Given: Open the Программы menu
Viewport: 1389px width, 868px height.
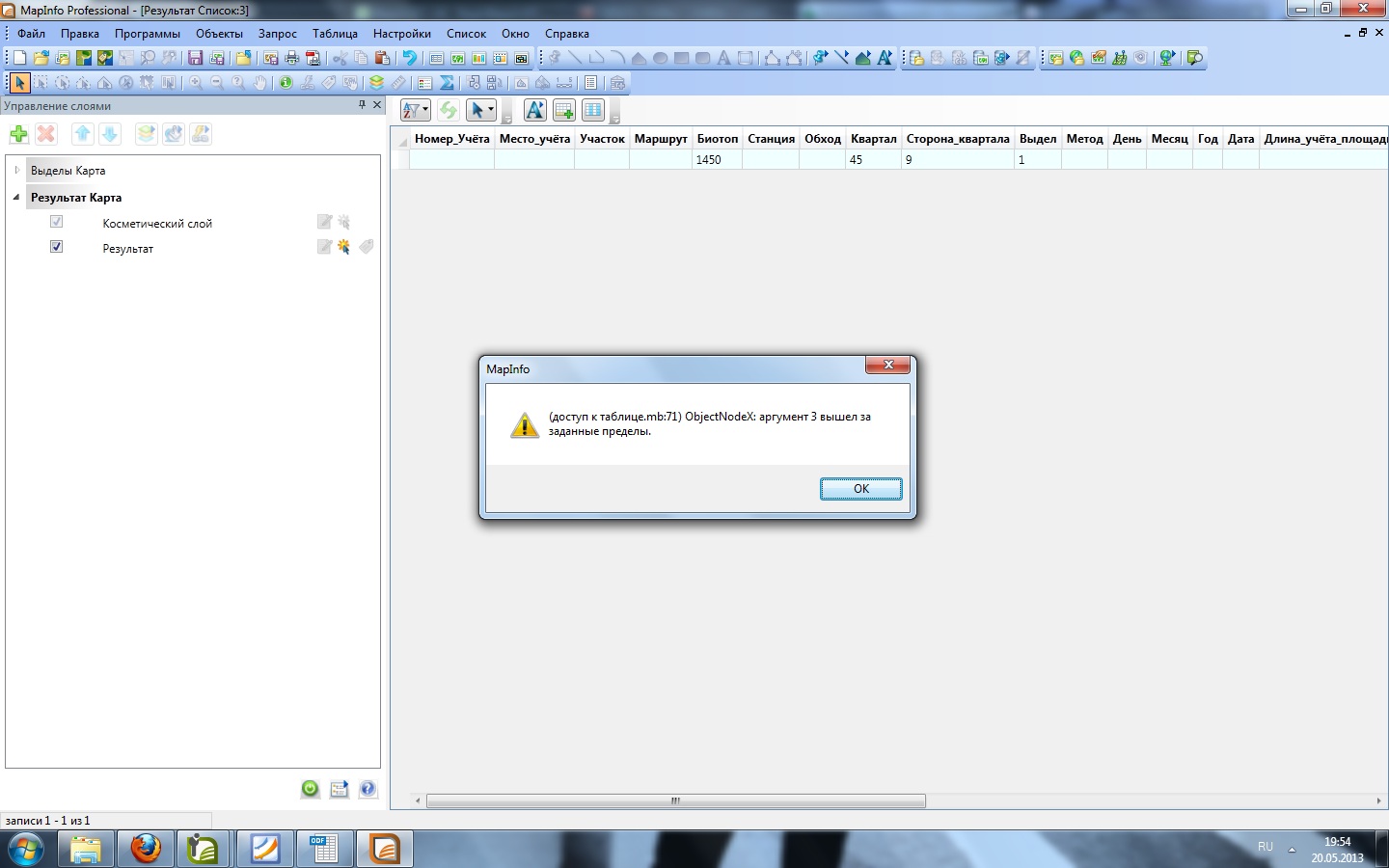Looking at the screenshot, I should pos(148,34).
